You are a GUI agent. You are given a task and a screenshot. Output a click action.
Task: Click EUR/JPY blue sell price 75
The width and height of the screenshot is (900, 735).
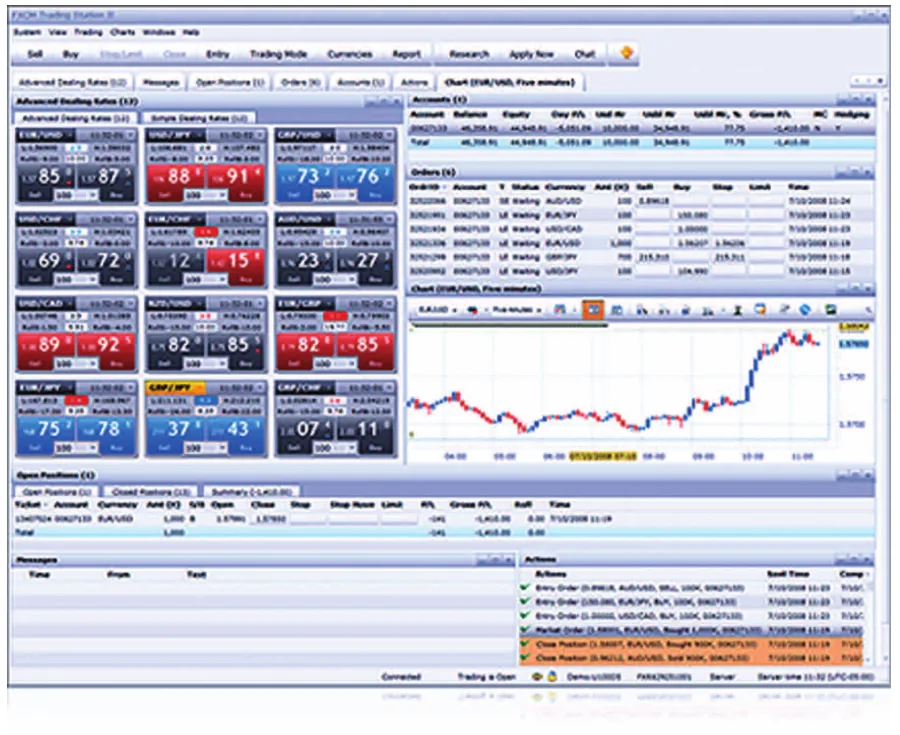47,429
